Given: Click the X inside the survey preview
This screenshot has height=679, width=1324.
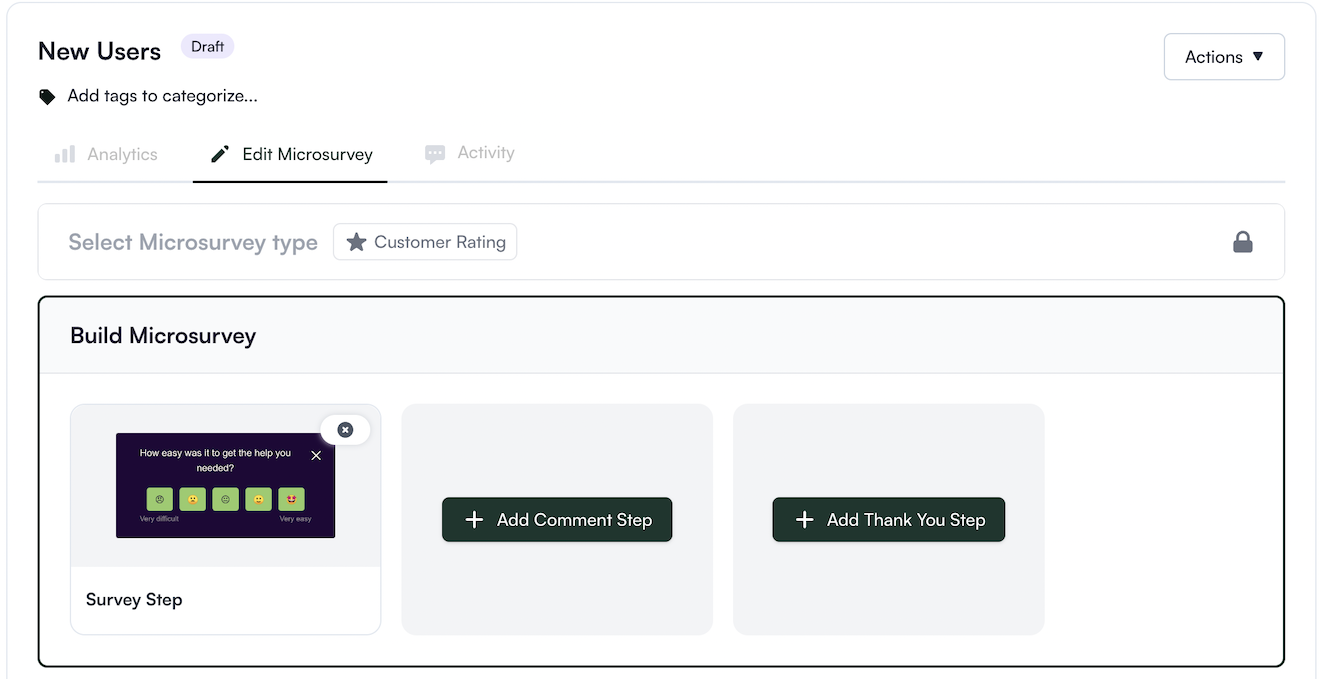Looking at the screenshot, I should click(x=316, y=455).
